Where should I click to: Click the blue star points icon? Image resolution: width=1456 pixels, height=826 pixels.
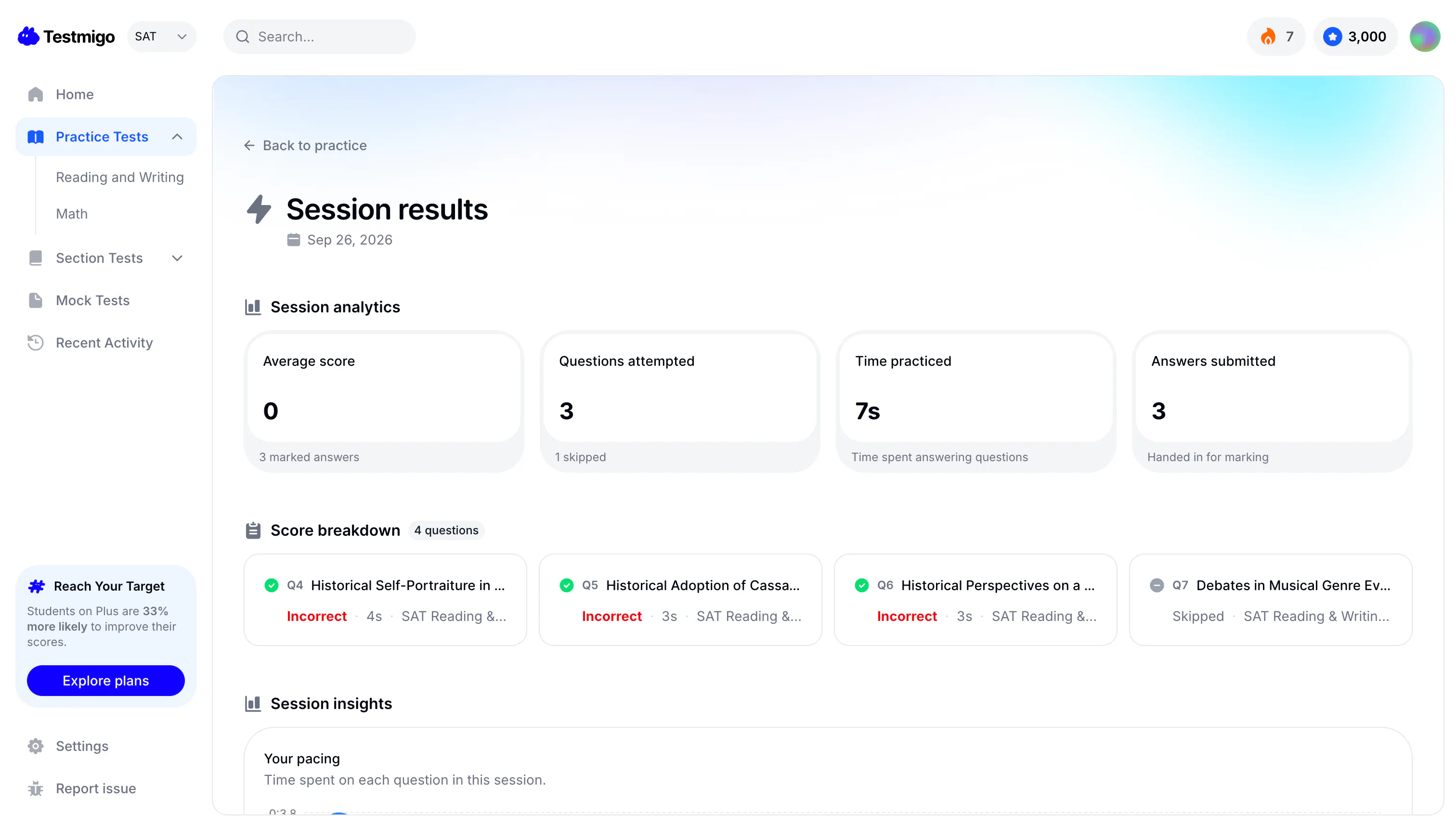click(x=1332, y=36)
